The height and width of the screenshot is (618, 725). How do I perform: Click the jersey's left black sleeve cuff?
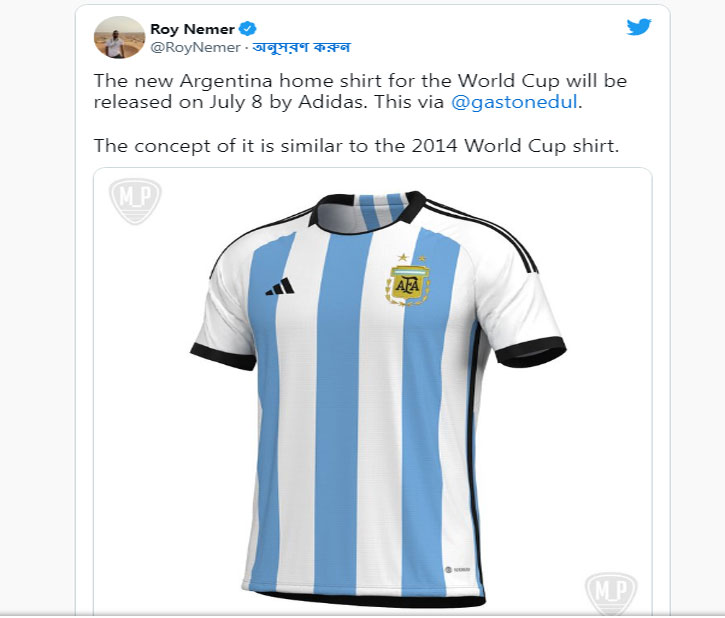point(222,357)
